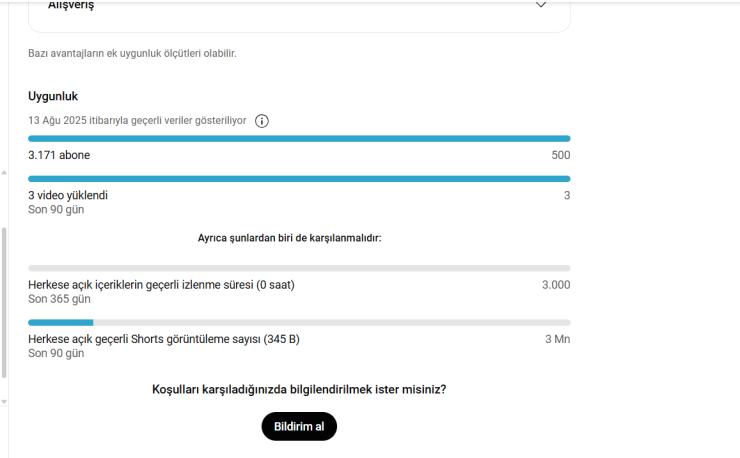Click the Alışveriş card title

pyautogui.click(x=71, y=5)
